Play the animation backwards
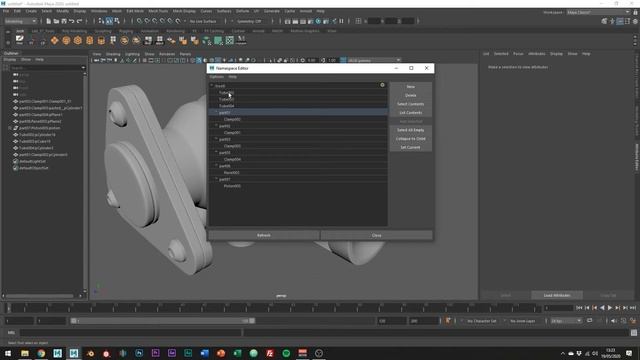The image size is (640, 360). coord(602,308)
